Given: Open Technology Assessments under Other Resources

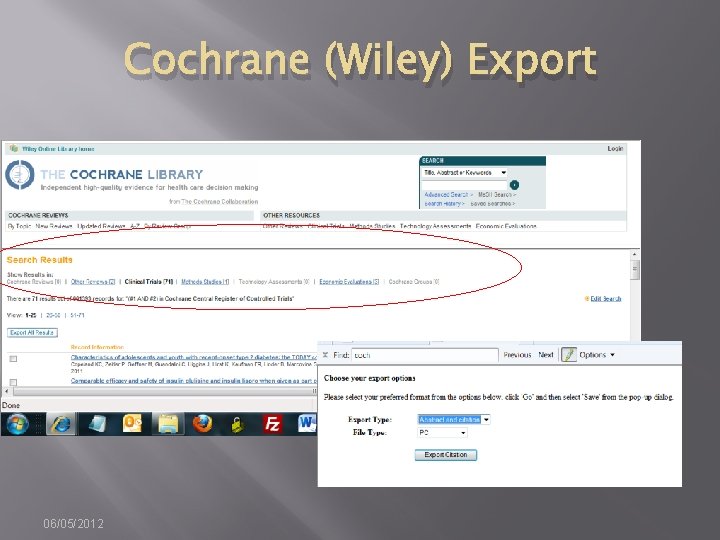Looking at the screenshot, I should pyautogui.click(x=435, y=226).
